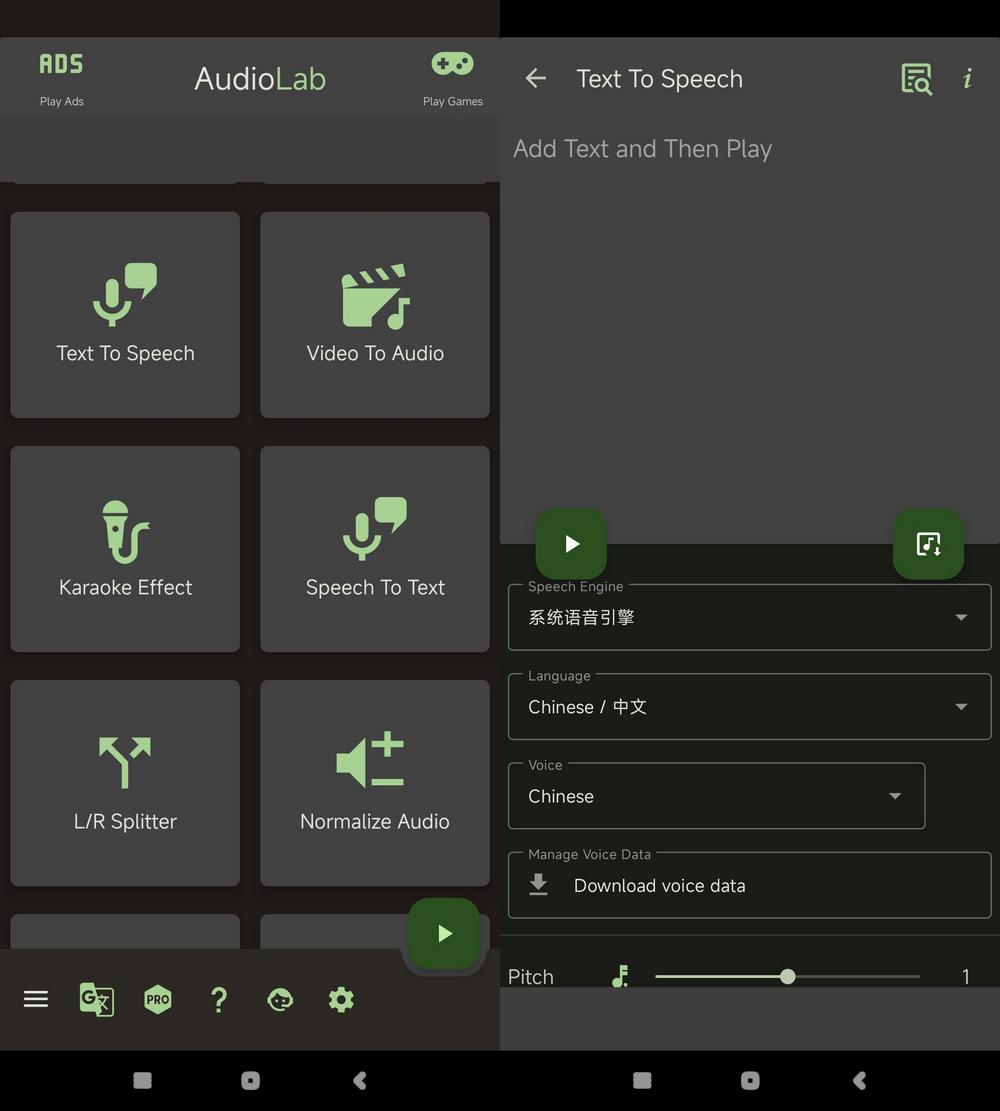Click the download arrow icon in Manage Voice Data
The width and height of the screenshot is (1000, 1111).
pos(539,885)
